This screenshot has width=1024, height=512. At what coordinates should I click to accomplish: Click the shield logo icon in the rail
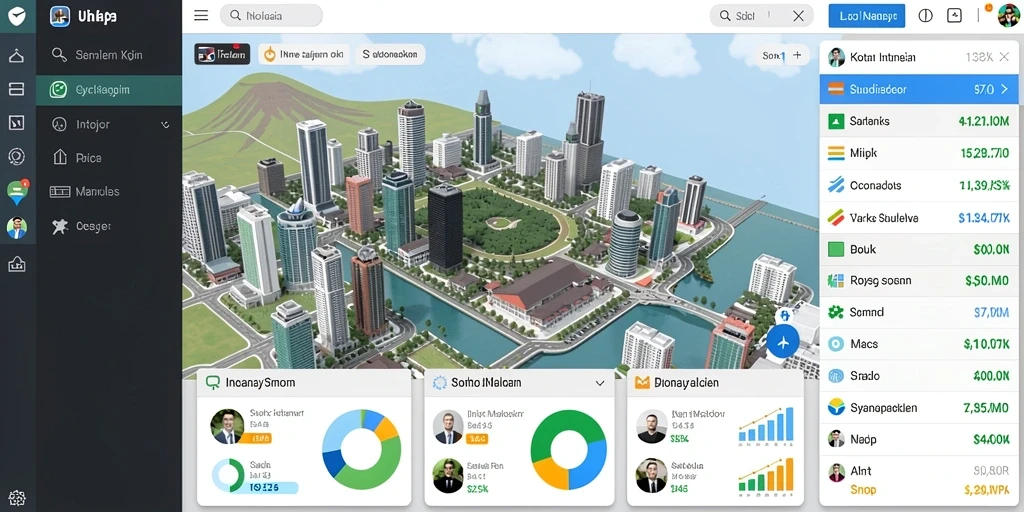pos(16,16)
